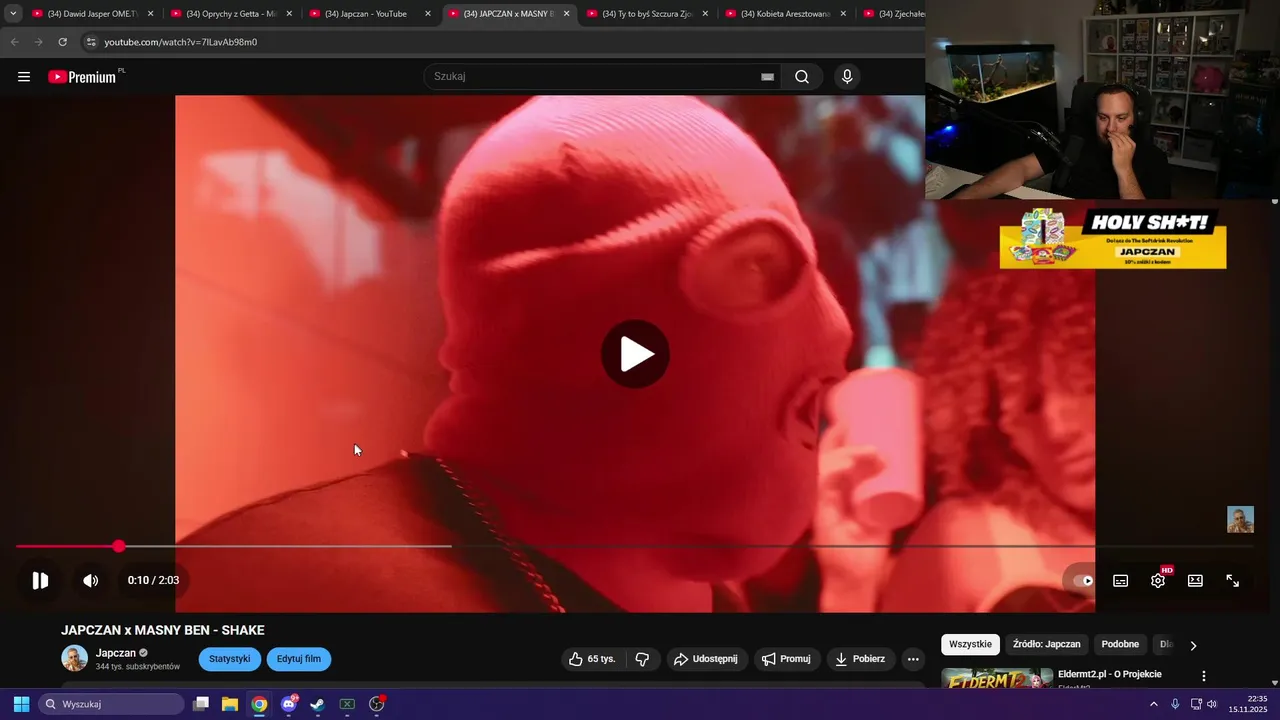
Task: Click Edytuj film button
Action: [299, 659]
